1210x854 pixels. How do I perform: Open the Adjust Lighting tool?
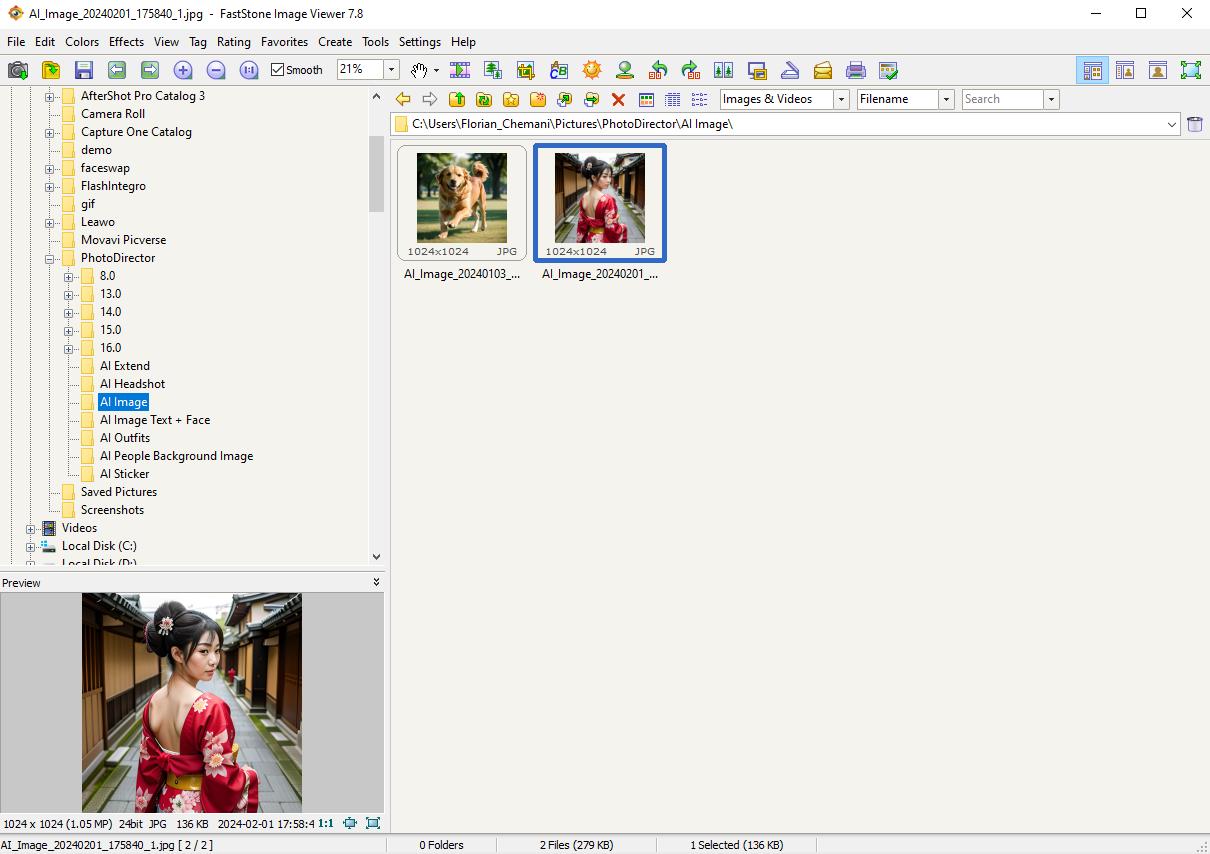click(x=591, y=70)
